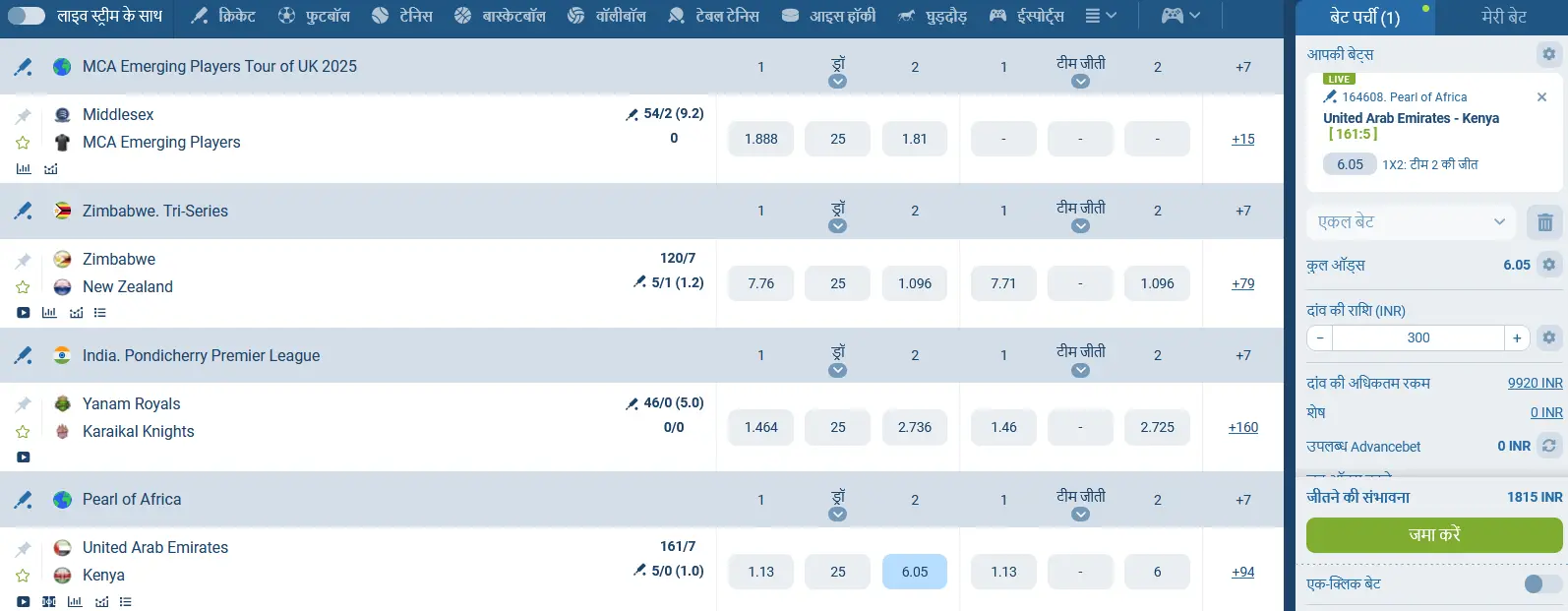Expand टीम जीती options for Zimbabwe Tri-Series
Image resolution: width=1568 pixels, height=611 pixels.
[x=1080, y=225]
